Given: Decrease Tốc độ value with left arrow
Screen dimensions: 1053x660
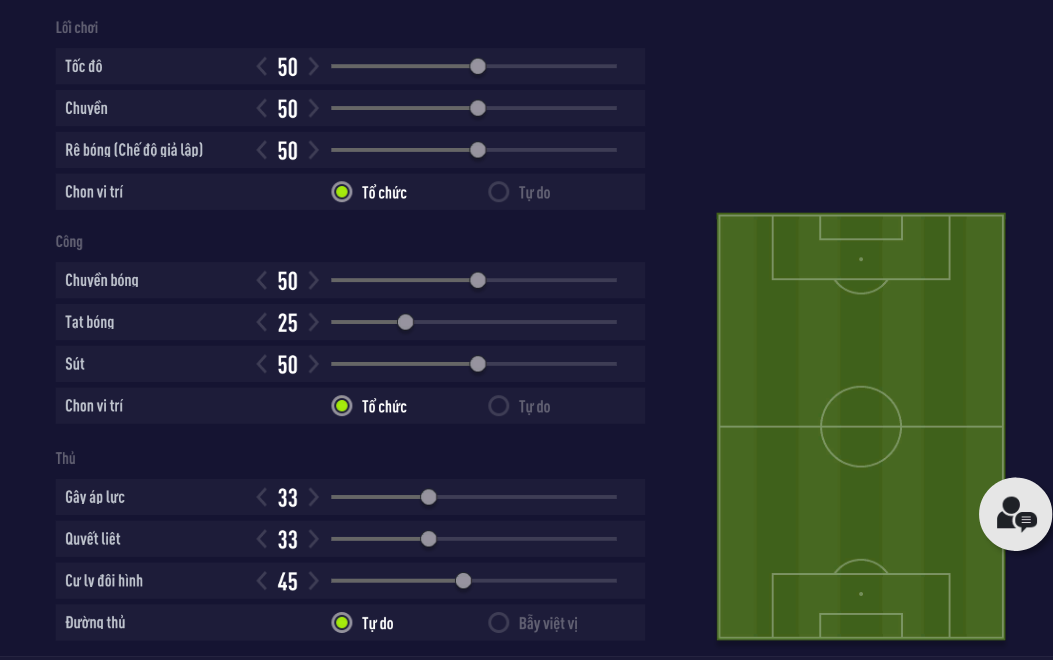Looking at the screenshot, I should 262,67.
